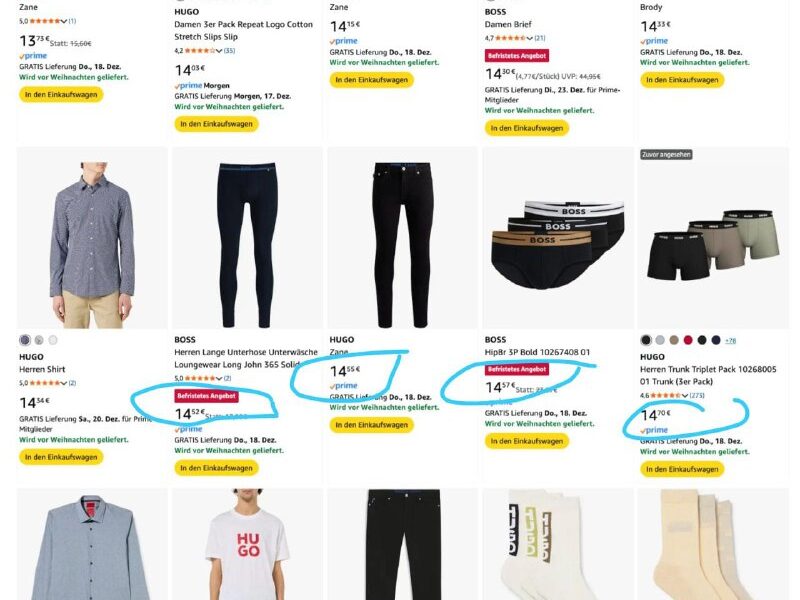This screenshot has width=800, height=600.
Task: Click the prime logo under the 14,70 € price
Action: (x=657, y=430)
